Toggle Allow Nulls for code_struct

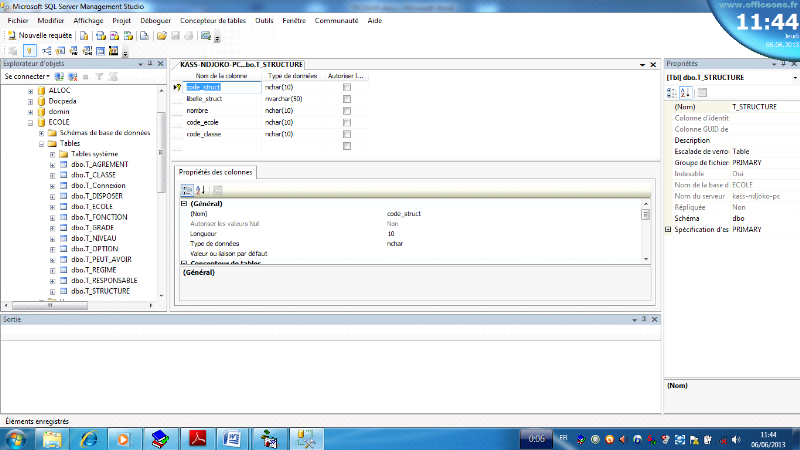tap(347, 87)
